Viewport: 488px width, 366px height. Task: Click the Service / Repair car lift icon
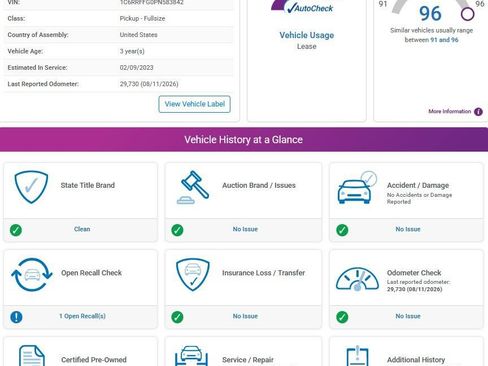point(191,356)
